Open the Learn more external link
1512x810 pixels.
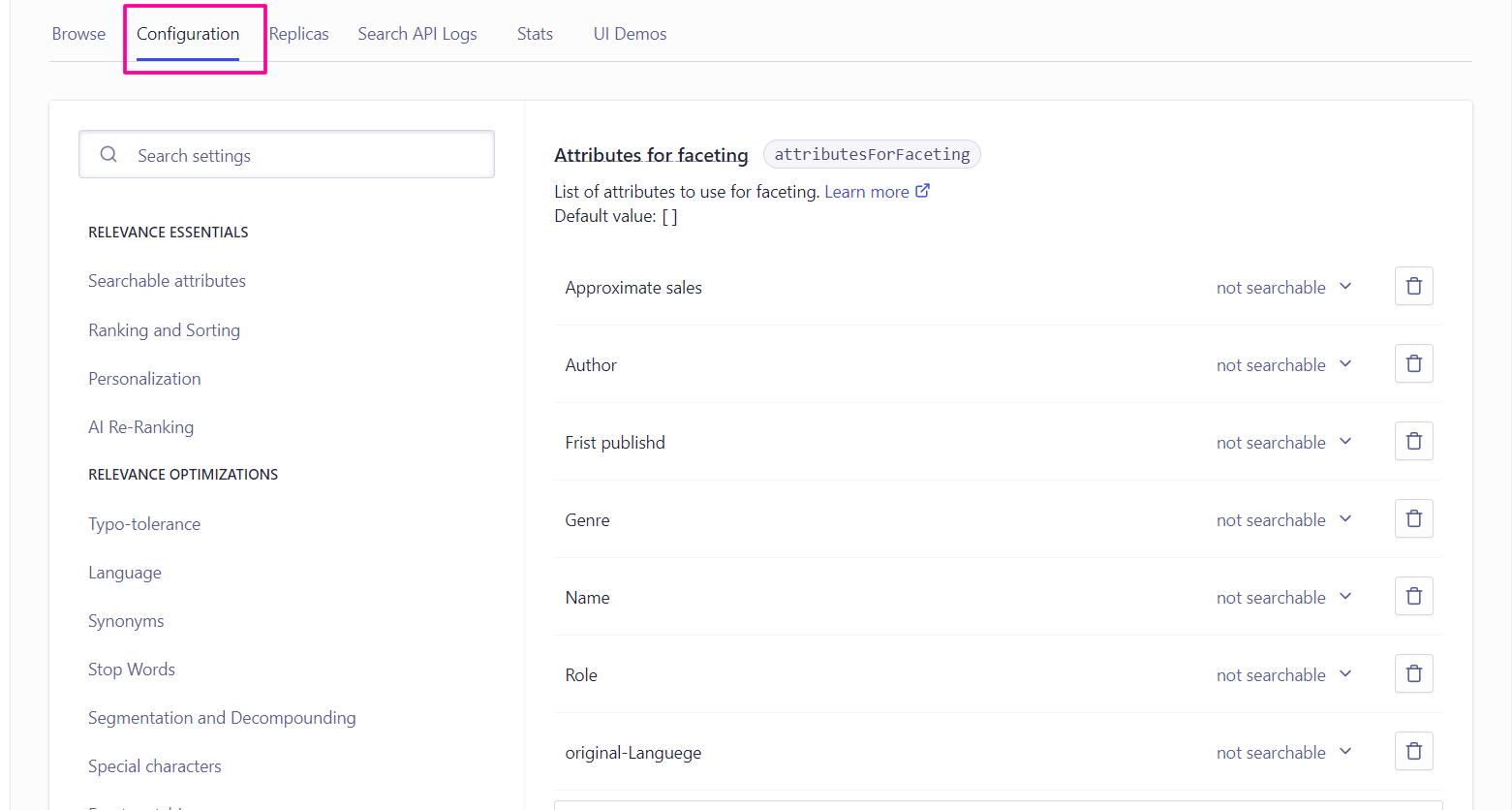pyautogui.click(x=868, y=191)
